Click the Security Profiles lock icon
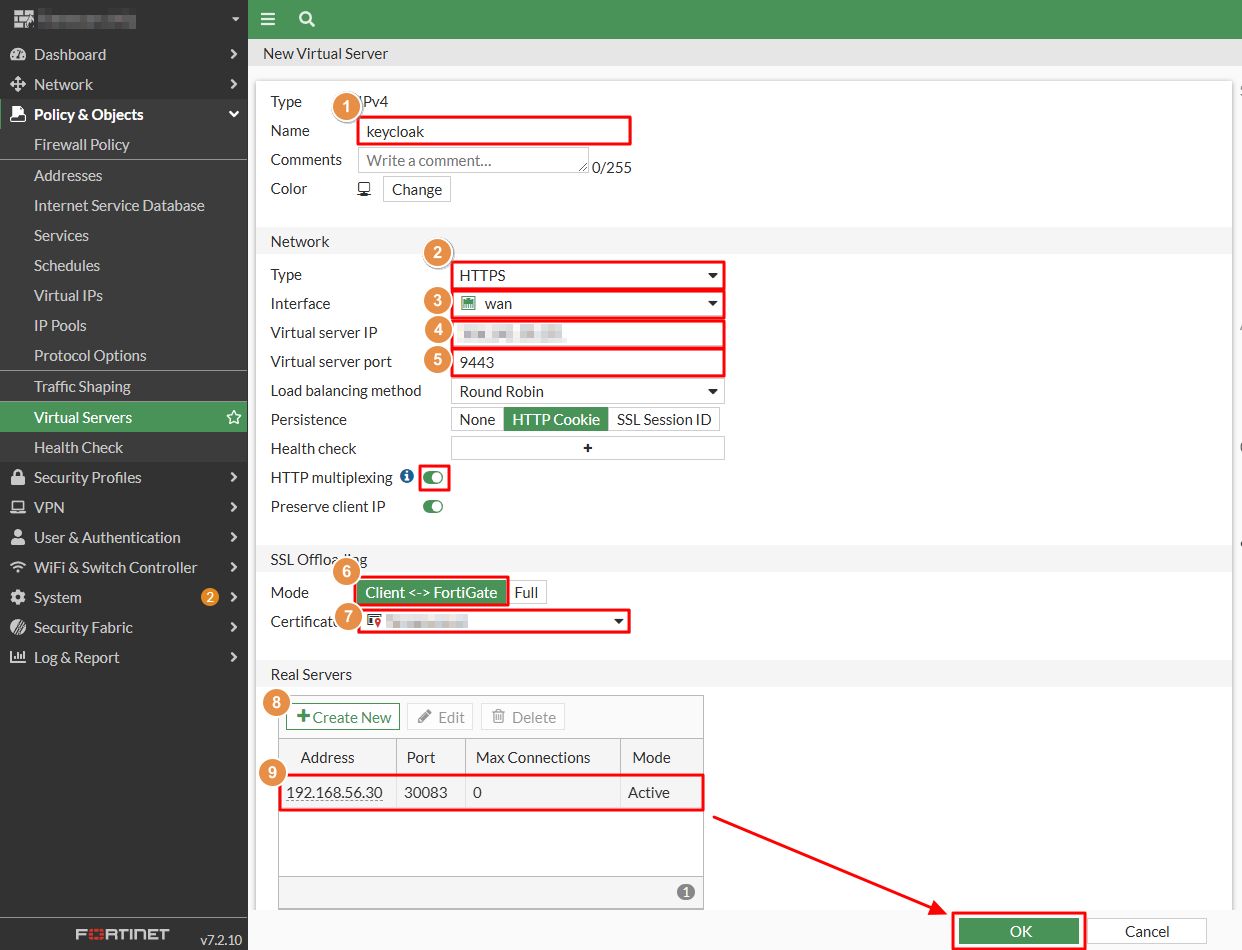 (x=17, y=477)
